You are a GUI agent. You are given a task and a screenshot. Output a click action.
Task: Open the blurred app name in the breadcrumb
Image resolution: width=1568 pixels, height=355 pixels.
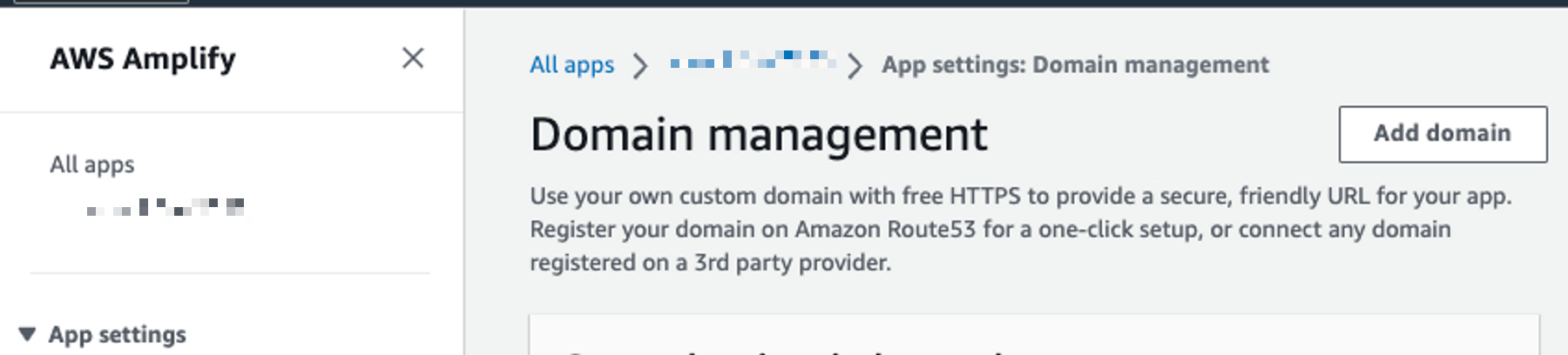(753, 61)
